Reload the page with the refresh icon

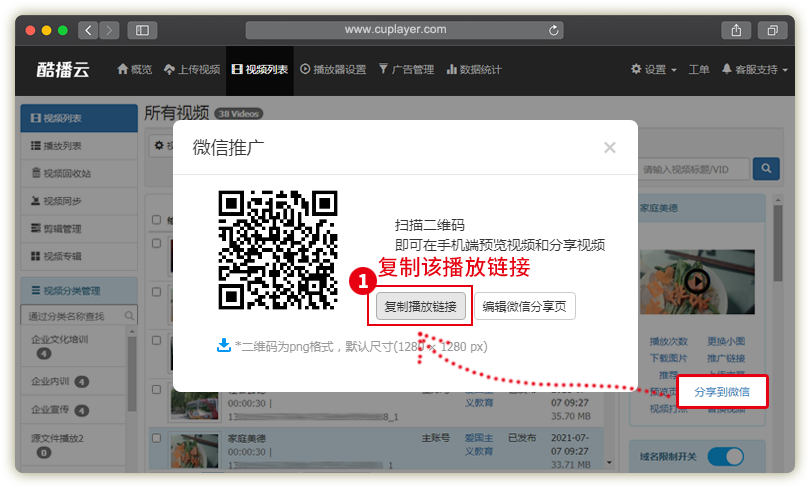click(553, 30)
